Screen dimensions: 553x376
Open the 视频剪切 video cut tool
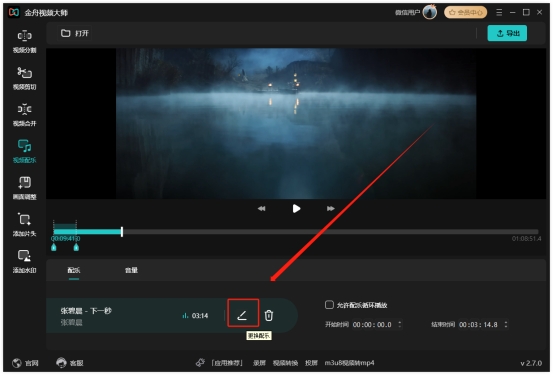click(x=24, y=78)
